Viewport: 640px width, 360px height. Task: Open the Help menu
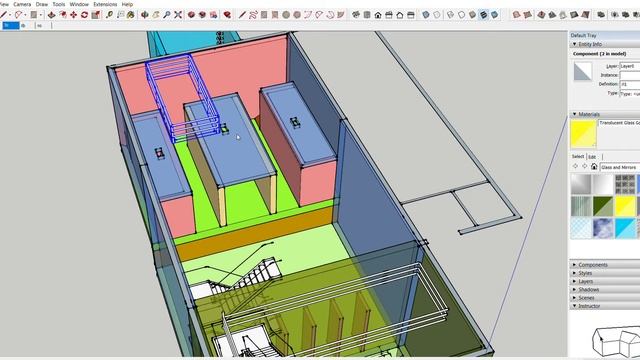[x=127, y=4]
